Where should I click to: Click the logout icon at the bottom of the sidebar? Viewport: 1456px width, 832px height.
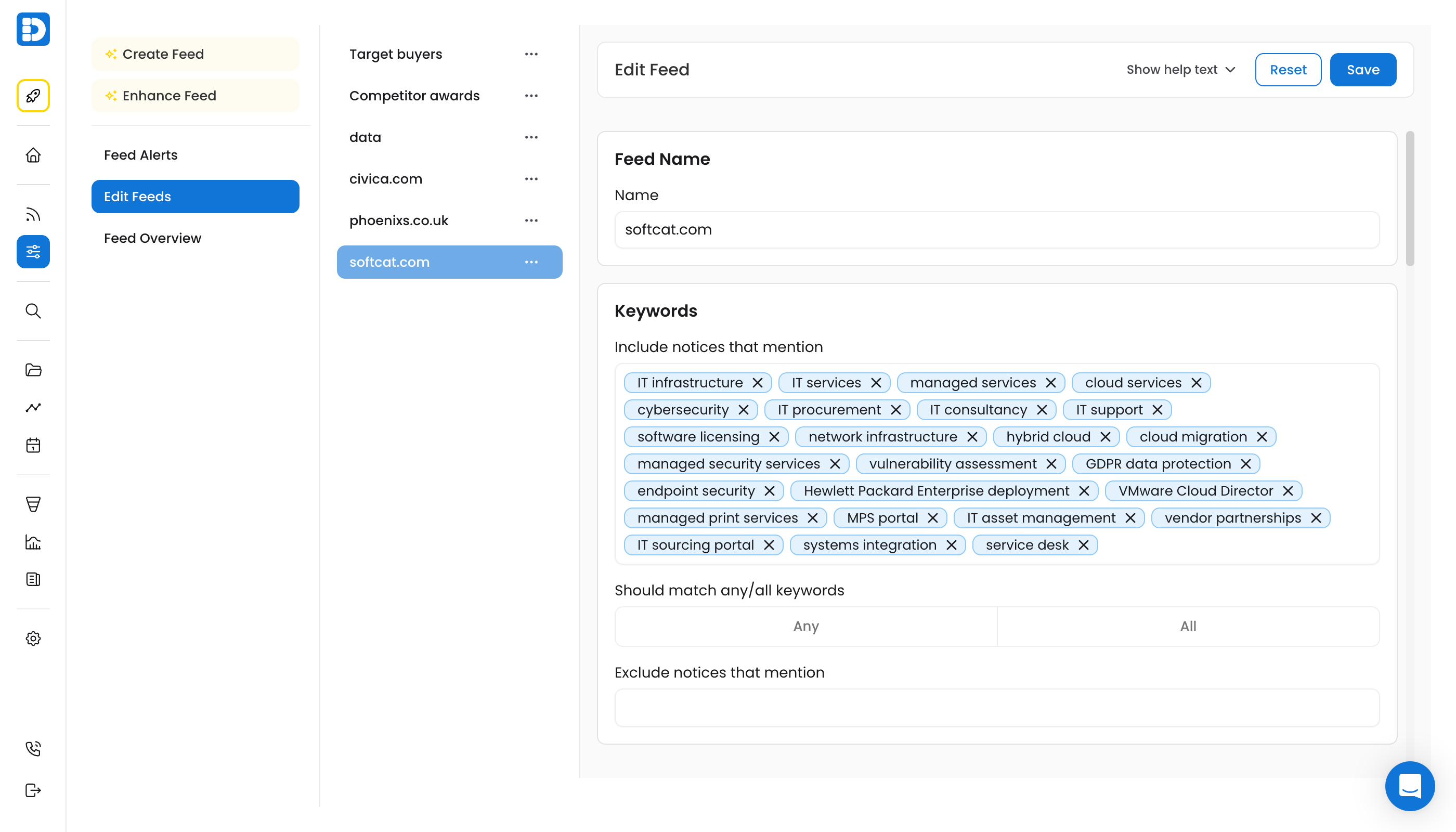[33, 790]
